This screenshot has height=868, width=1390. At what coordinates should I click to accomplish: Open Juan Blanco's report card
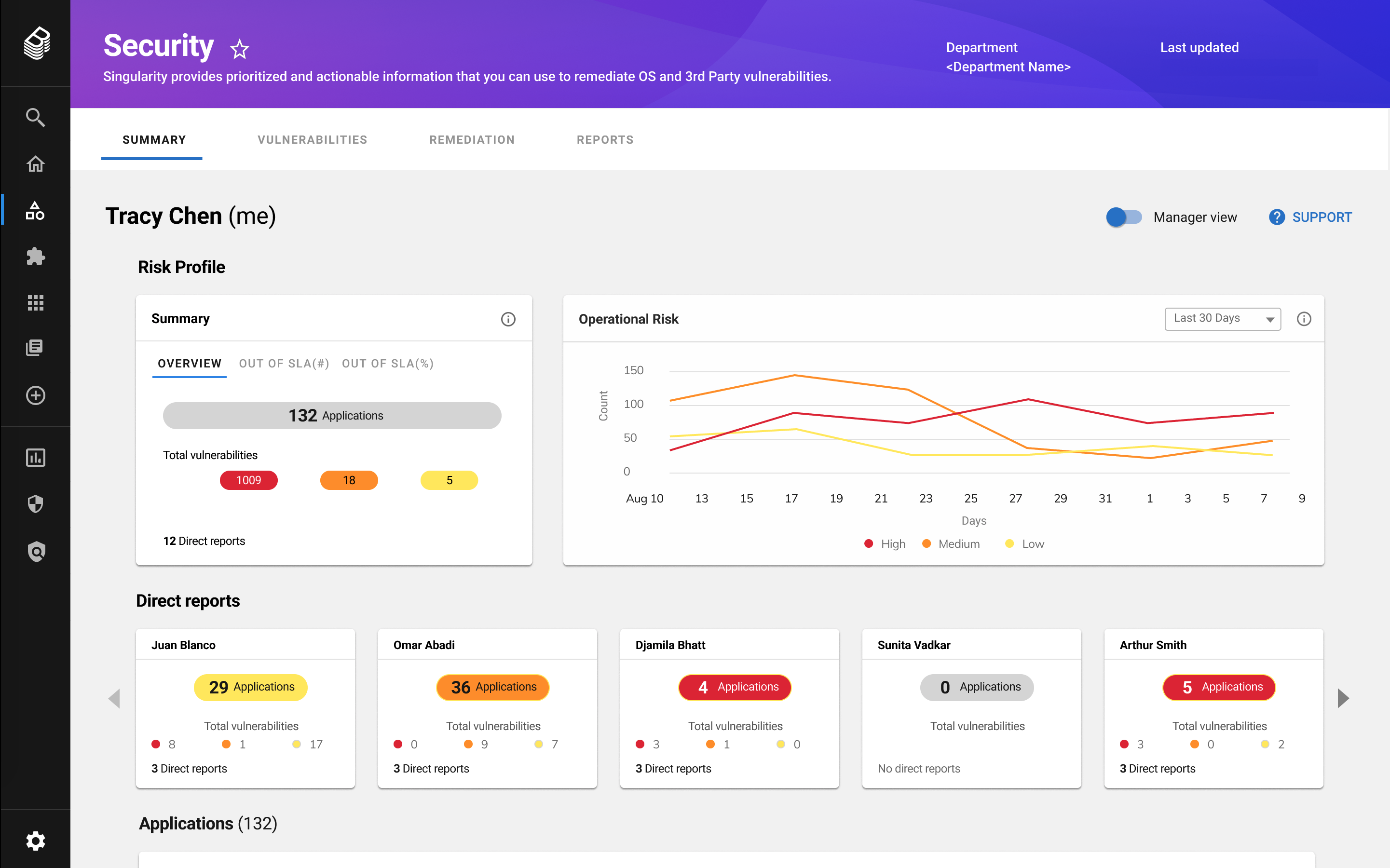click(x=245, y=708)
